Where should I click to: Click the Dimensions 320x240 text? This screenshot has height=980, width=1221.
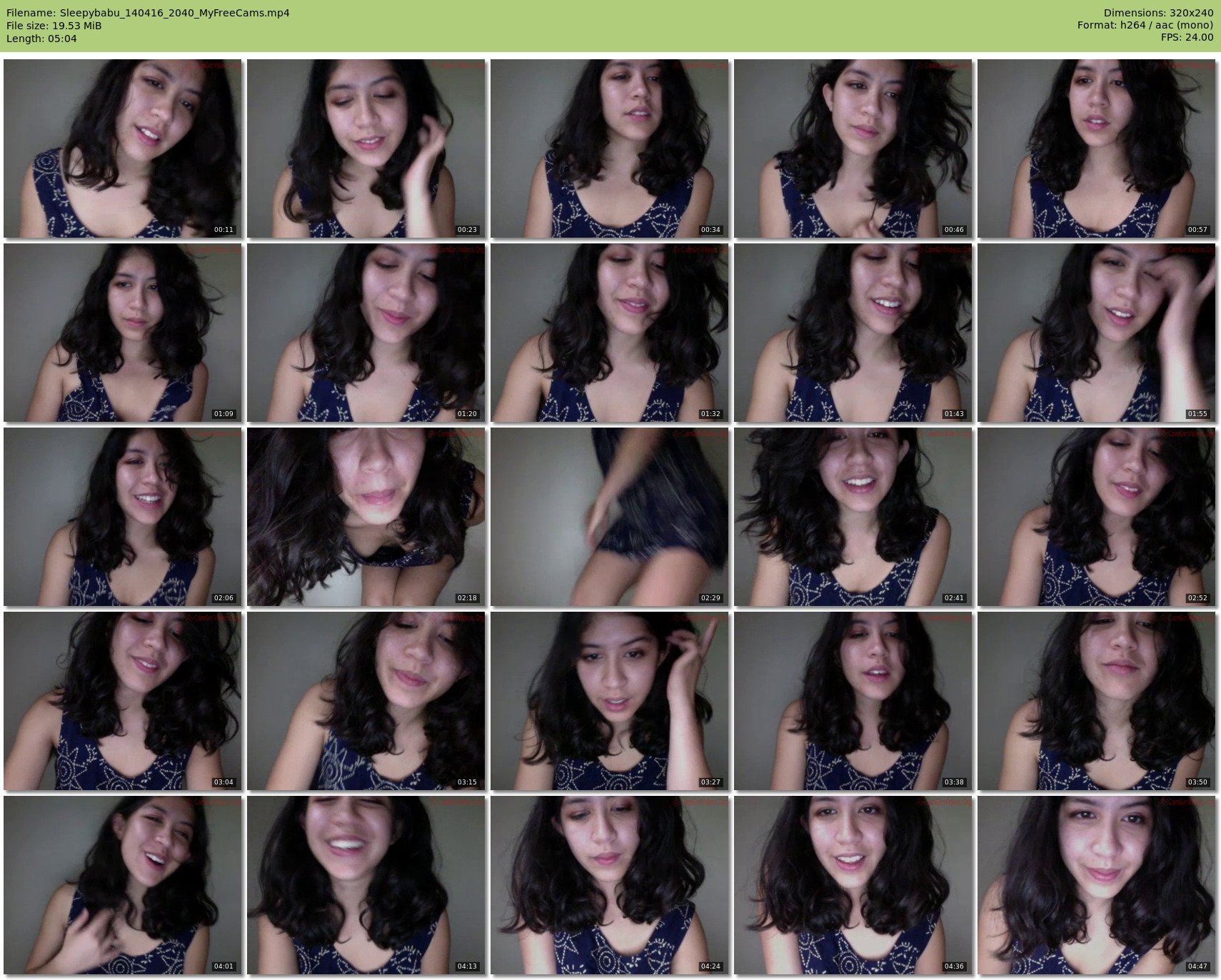coord(1158,13)
